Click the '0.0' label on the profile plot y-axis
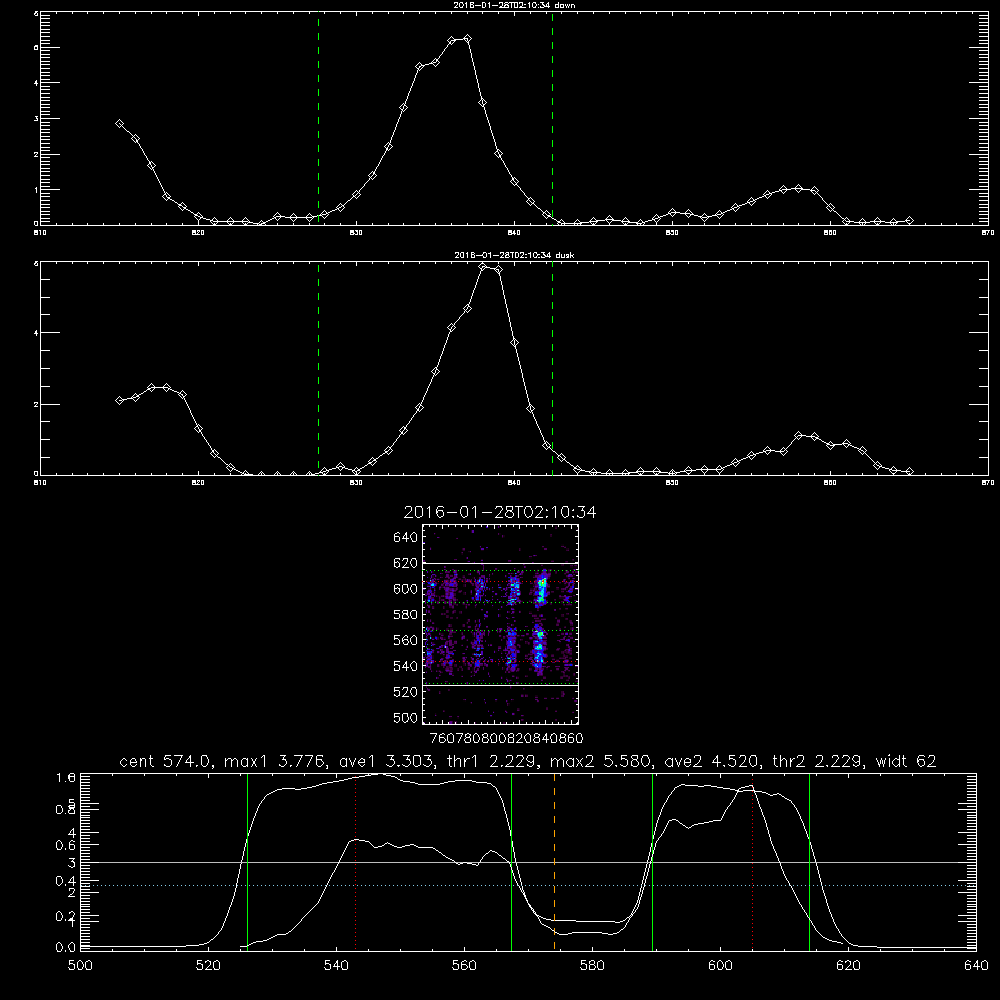This screenshot has width=1000, height=1000. pos(66,948)
